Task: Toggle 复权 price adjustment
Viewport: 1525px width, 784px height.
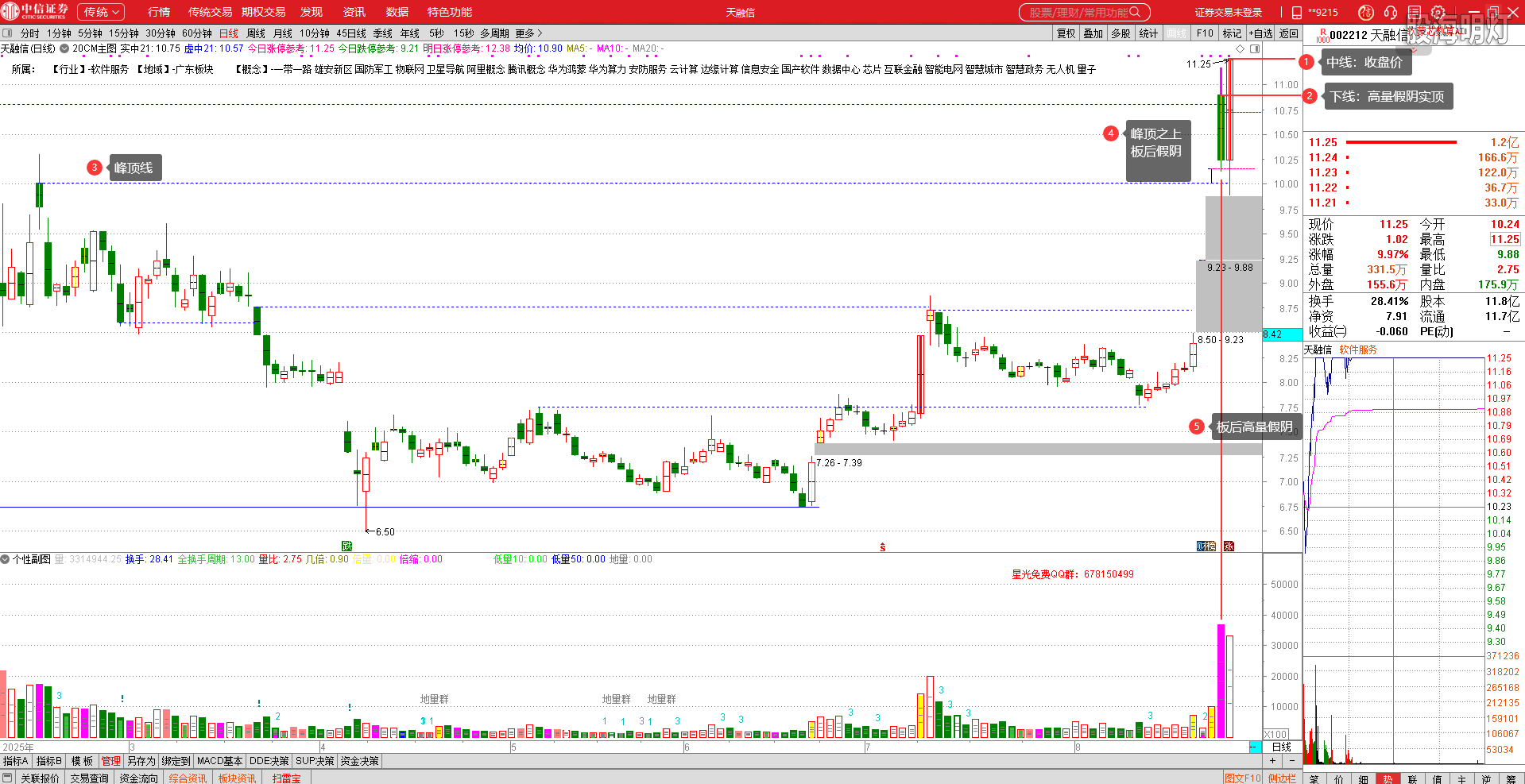Action: coord(1066,33)
